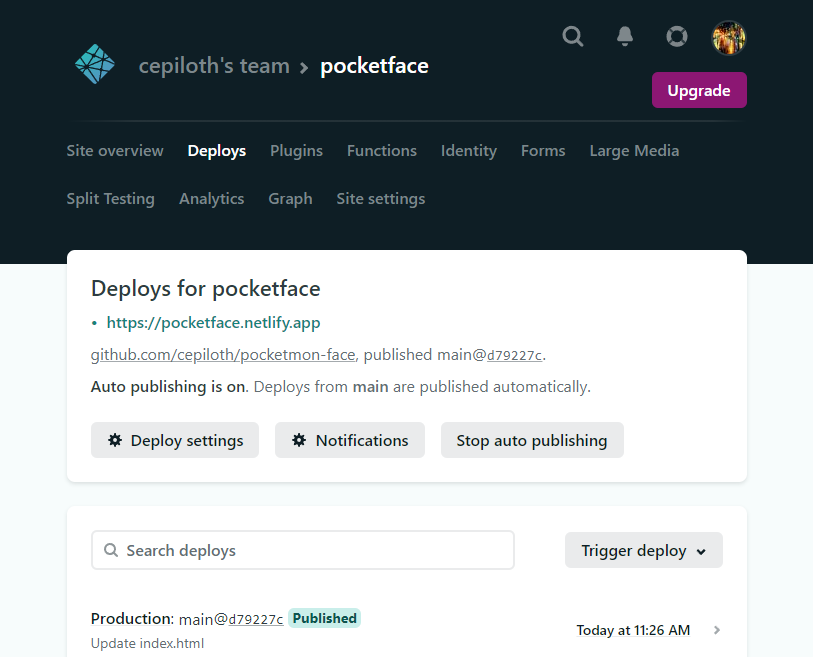Click commit d79227c link in deploys summary

[514, 356]
